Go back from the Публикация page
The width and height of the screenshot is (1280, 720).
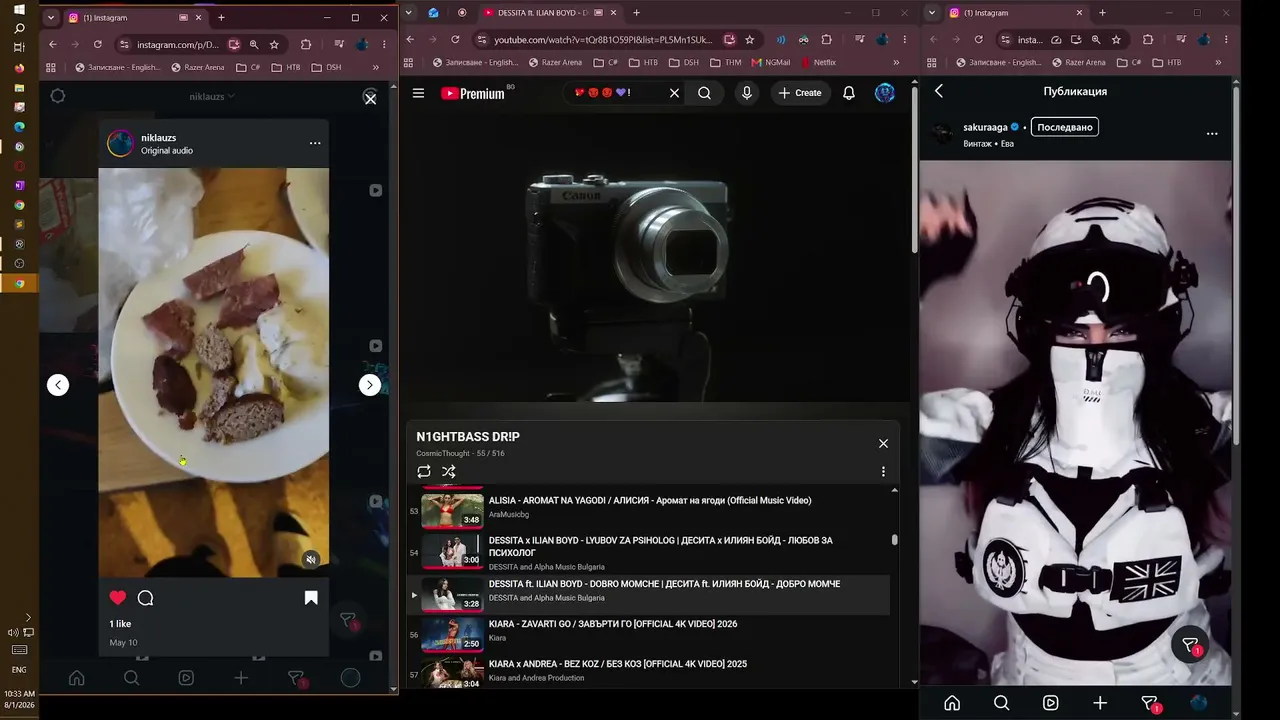[x=939, y=91]
